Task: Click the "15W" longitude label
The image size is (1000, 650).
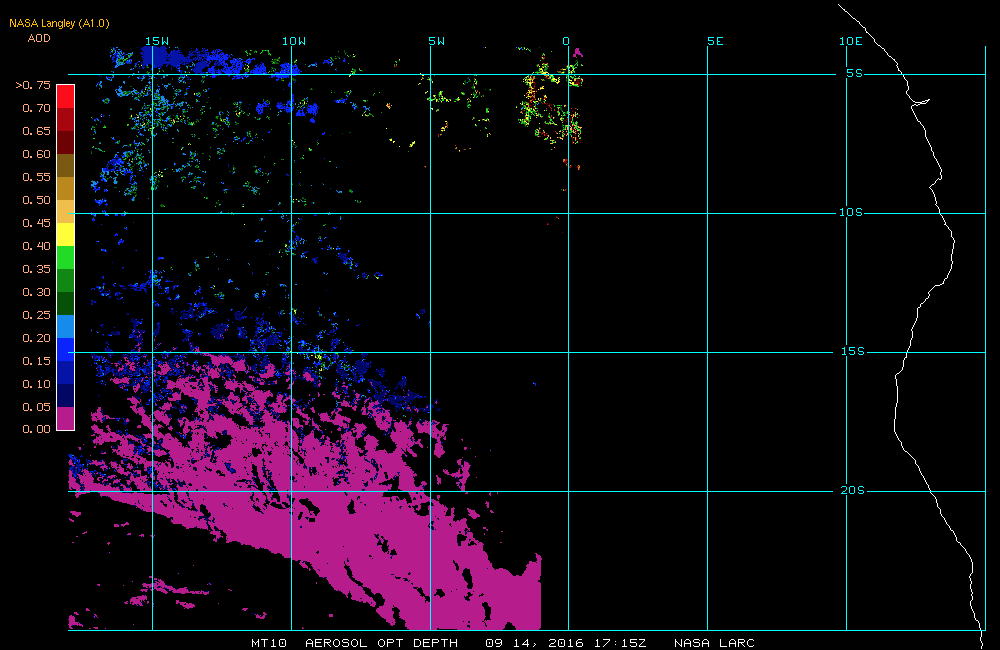Action: 157,41
